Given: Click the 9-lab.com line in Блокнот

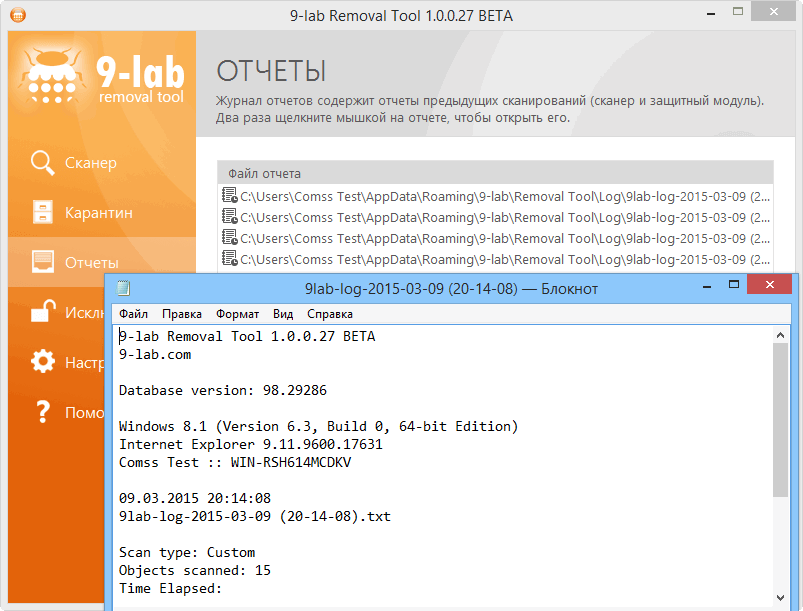Looking at the screenshot, I should click(x=155, y=354).
